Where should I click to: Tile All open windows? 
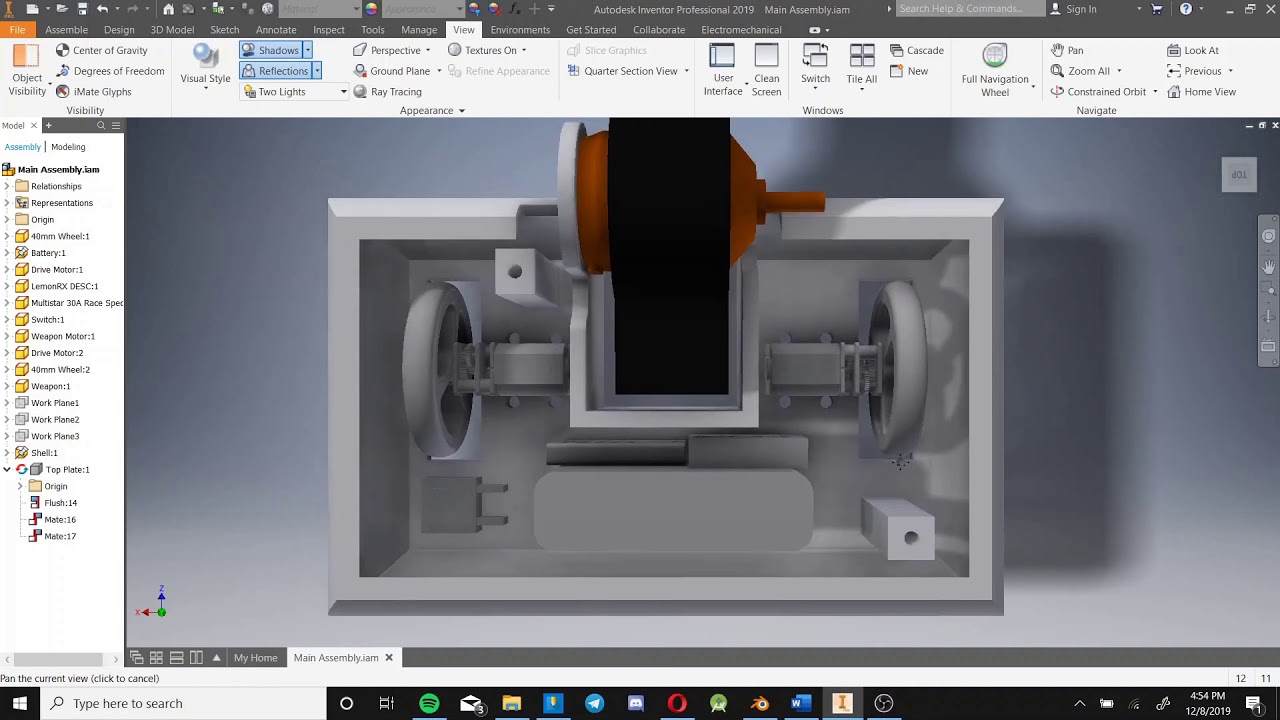click(861, 68)
